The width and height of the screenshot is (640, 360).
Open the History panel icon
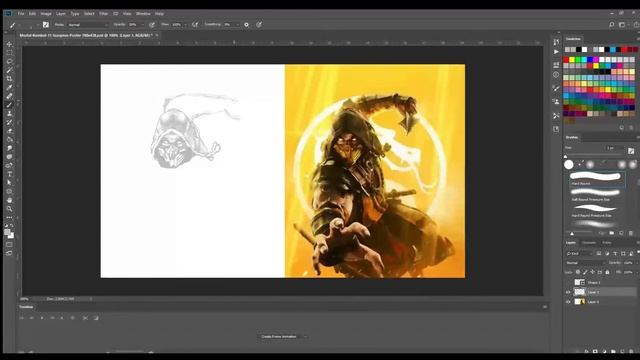click(556, 42)
